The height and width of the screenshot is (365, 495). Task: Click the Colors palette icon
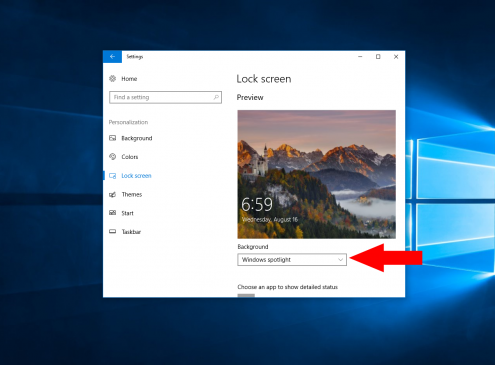pos(113,157)
